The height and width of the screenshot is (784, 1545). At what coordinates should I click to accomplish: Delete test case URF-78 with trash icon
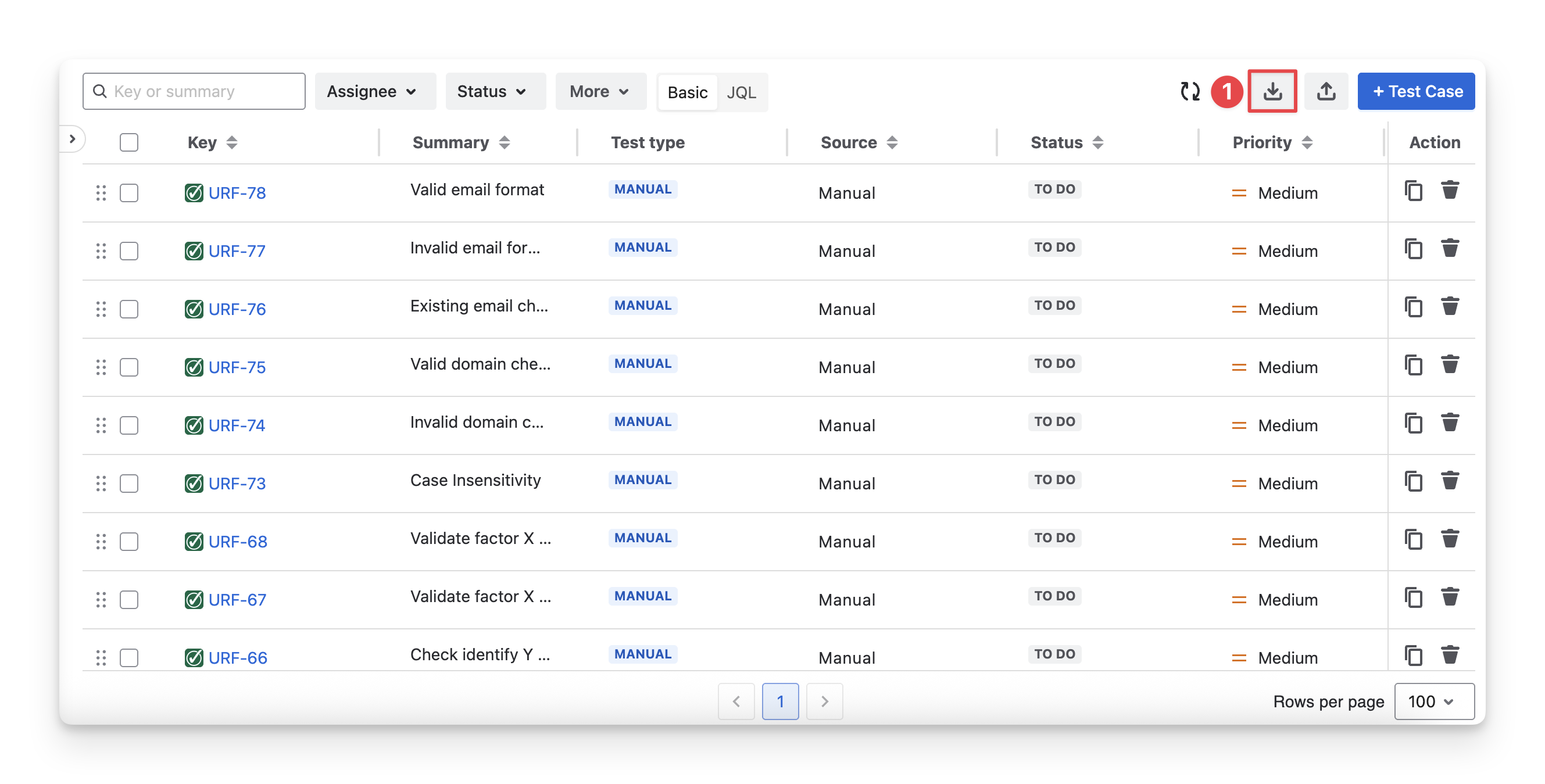1450,190
